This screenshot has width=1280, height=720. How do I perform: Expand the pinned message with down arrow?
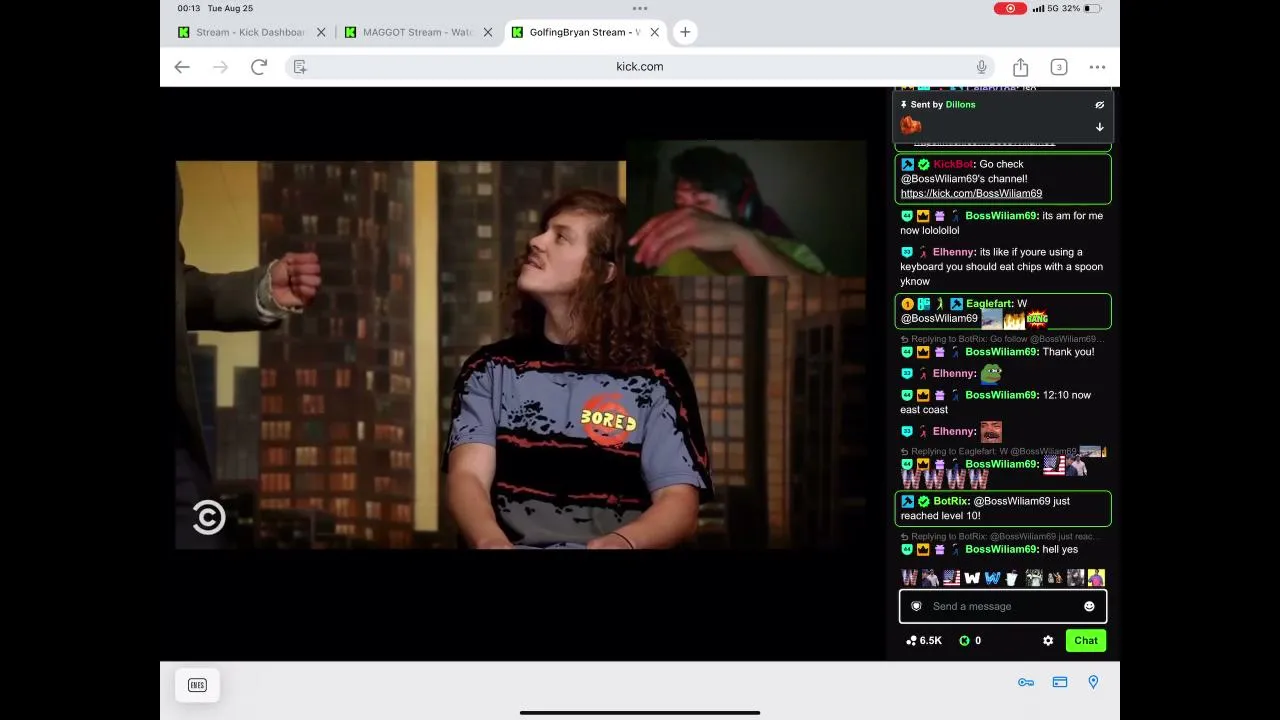[1100, 127]
